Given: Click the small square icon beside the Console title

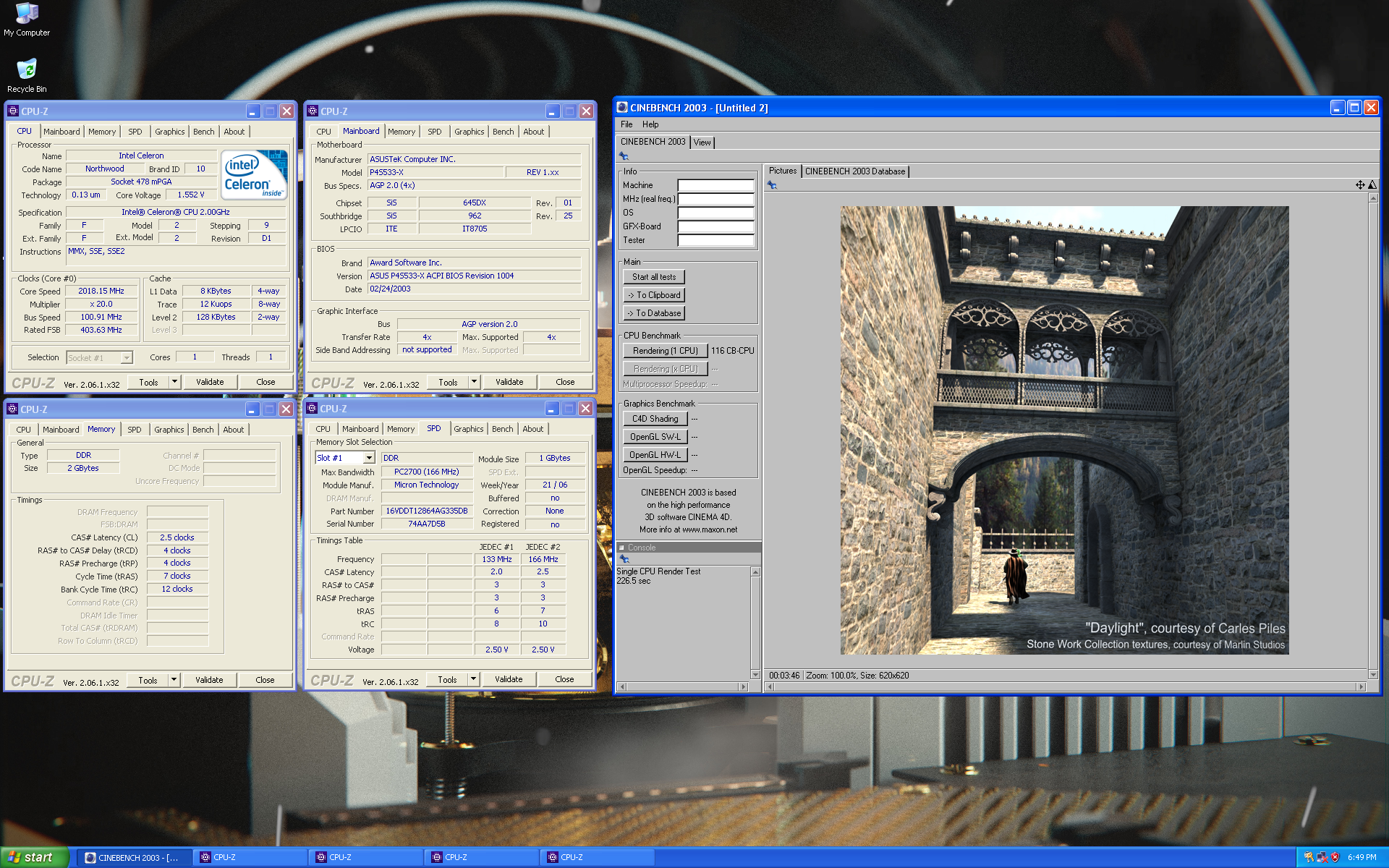Looking at the screenshot, I should point(621,548).
